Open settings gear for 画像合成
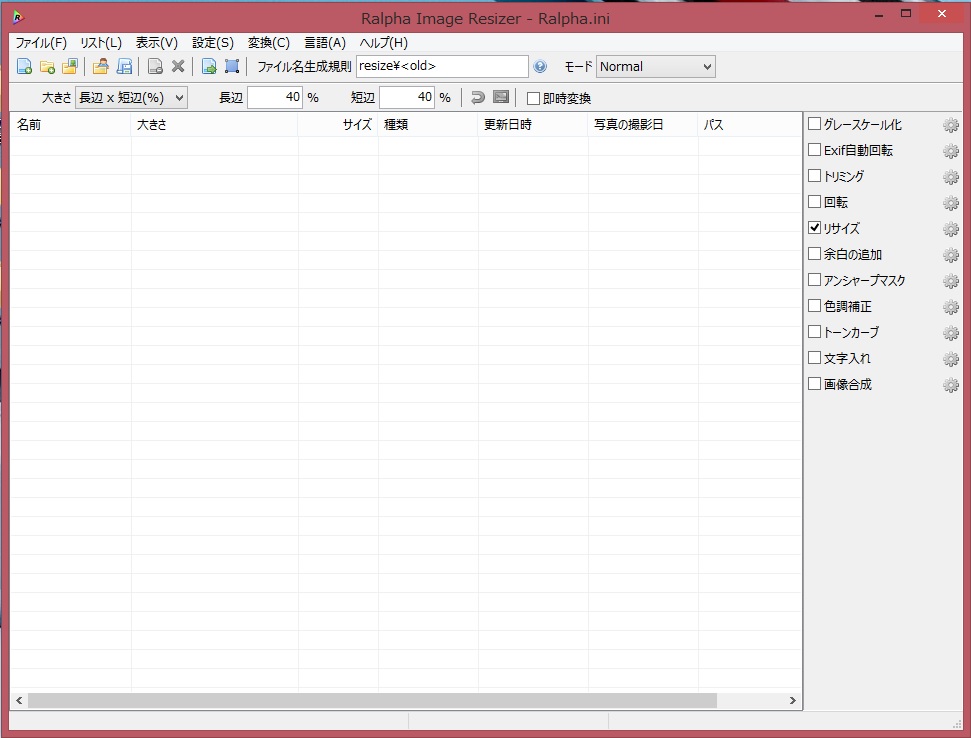The image size is (971, 738). tap(950, 385)
